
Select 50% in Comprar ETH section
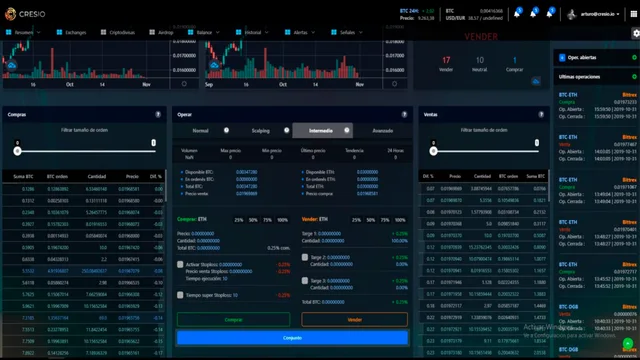[253, 220]
